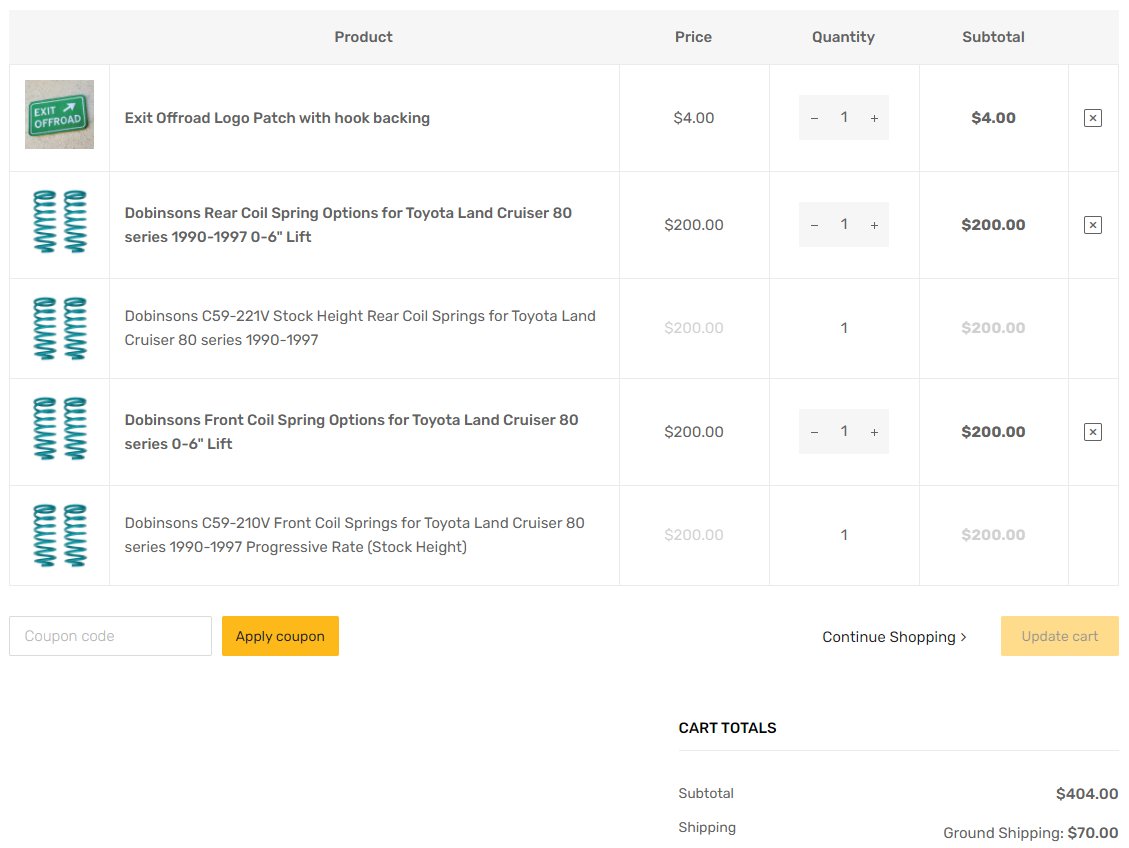Increase quantity of Front Coil Spring Options

[874, 432]
